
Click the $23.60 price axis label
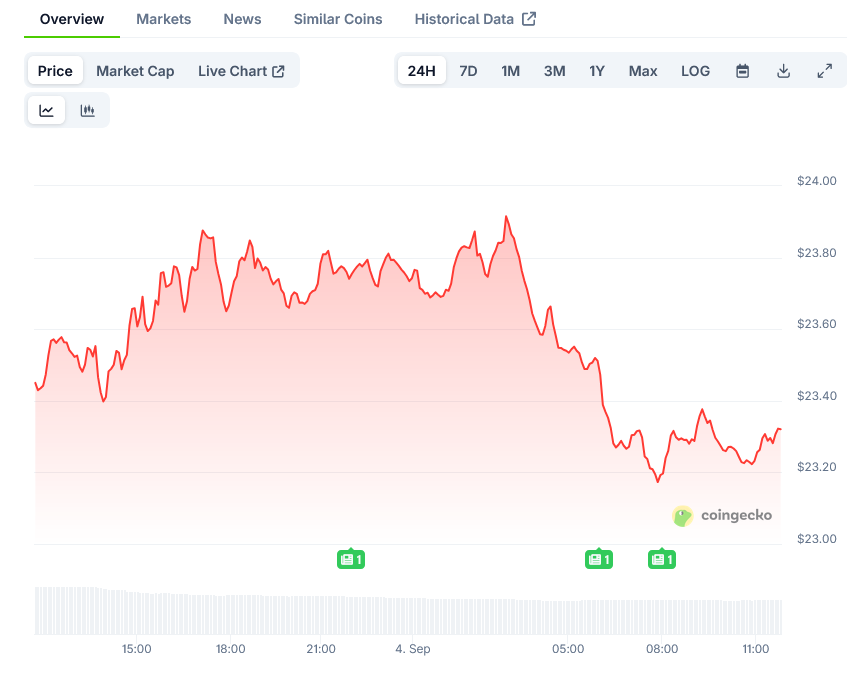pos(817,324)
